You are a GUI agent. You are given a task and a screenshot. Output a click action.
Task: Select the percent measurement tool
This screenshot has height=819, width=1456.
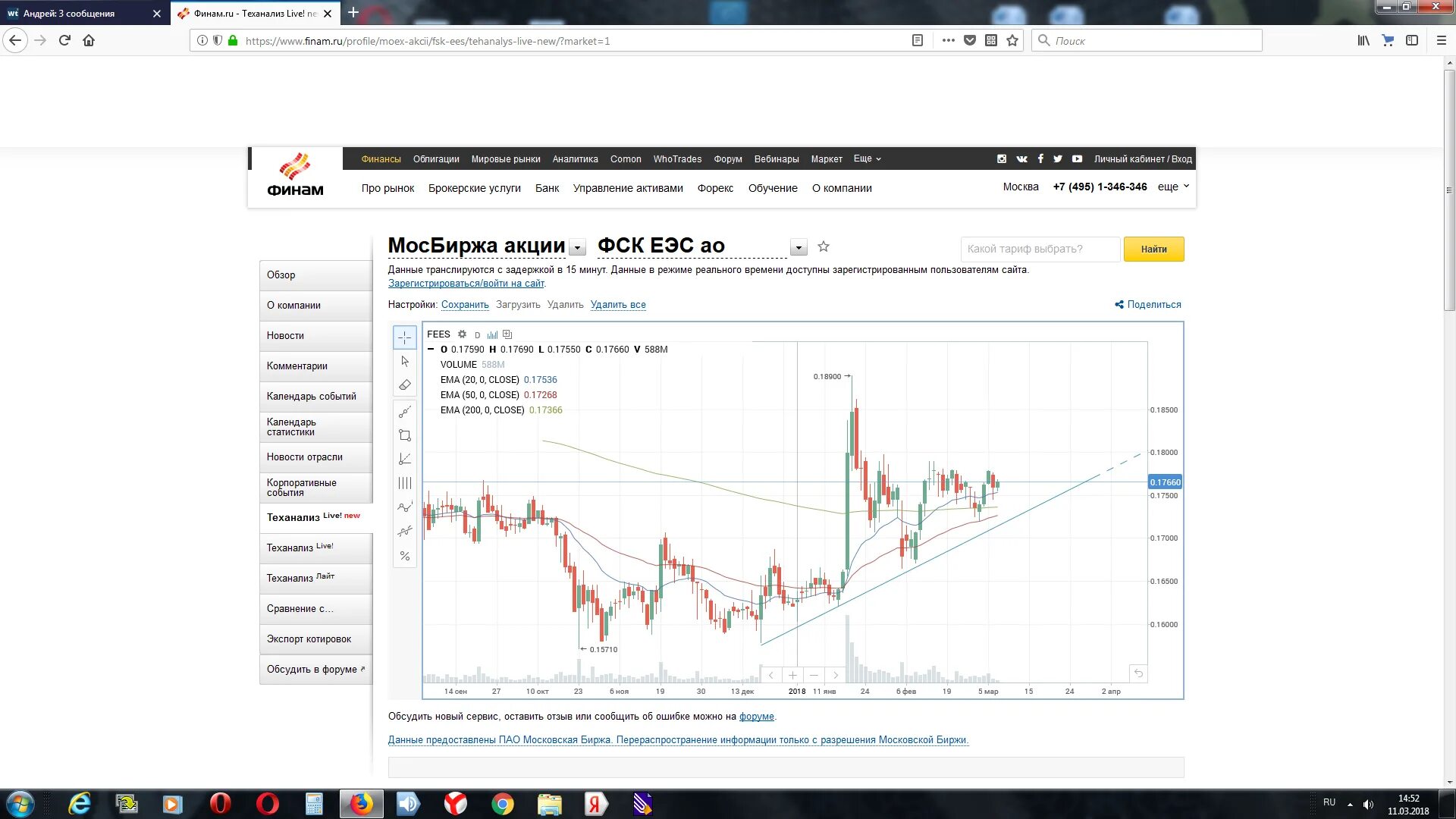[405, 556]
